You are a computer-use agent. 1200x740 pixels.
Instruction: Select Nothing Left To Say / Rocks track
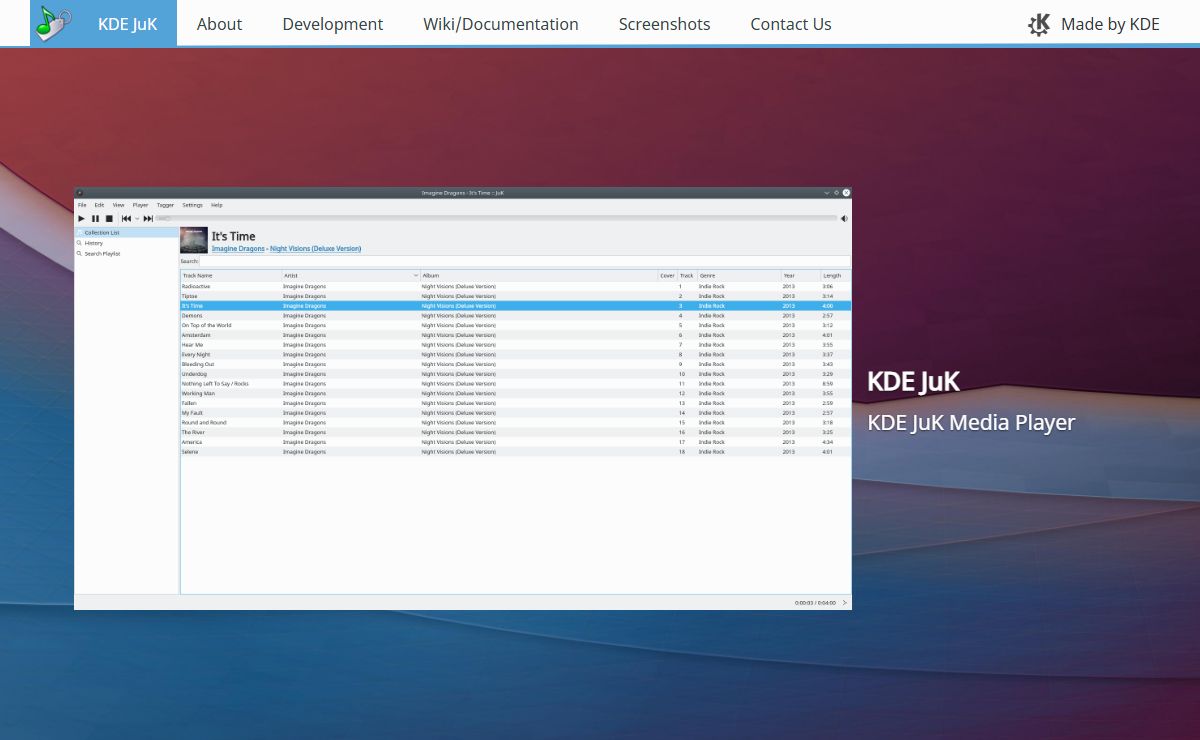coord(516,384)
